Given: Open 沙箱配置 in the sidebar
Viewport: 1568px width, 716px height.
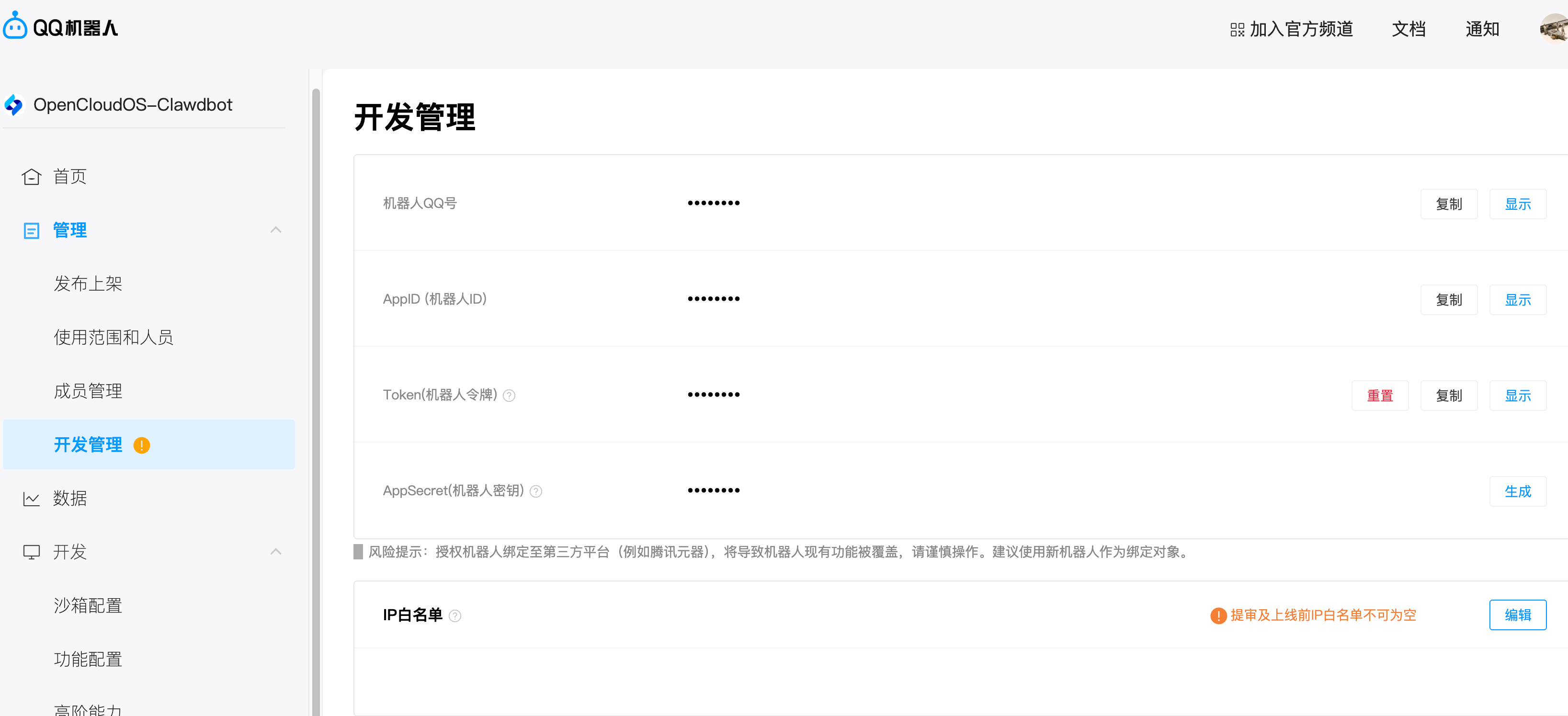Looking at the screenshot, I should [88, 606].
